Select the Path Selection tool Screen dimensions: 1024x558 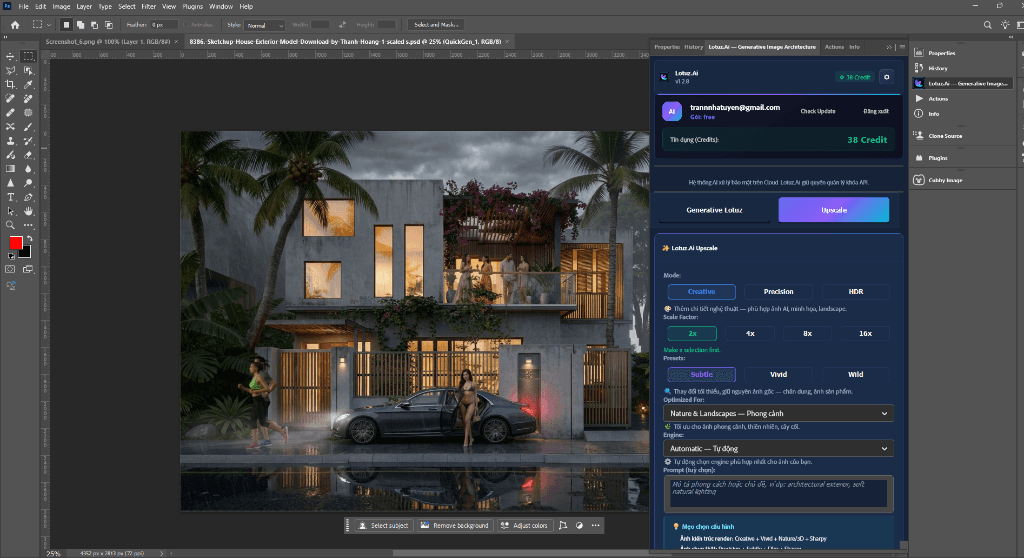coord(10,211)
